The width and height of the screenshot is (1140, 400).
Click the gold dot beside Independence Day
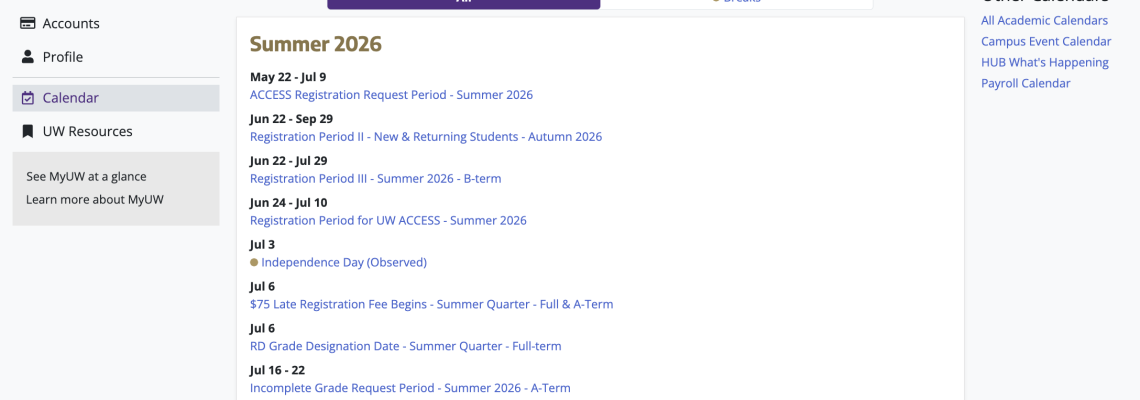[x=254, y=262]
